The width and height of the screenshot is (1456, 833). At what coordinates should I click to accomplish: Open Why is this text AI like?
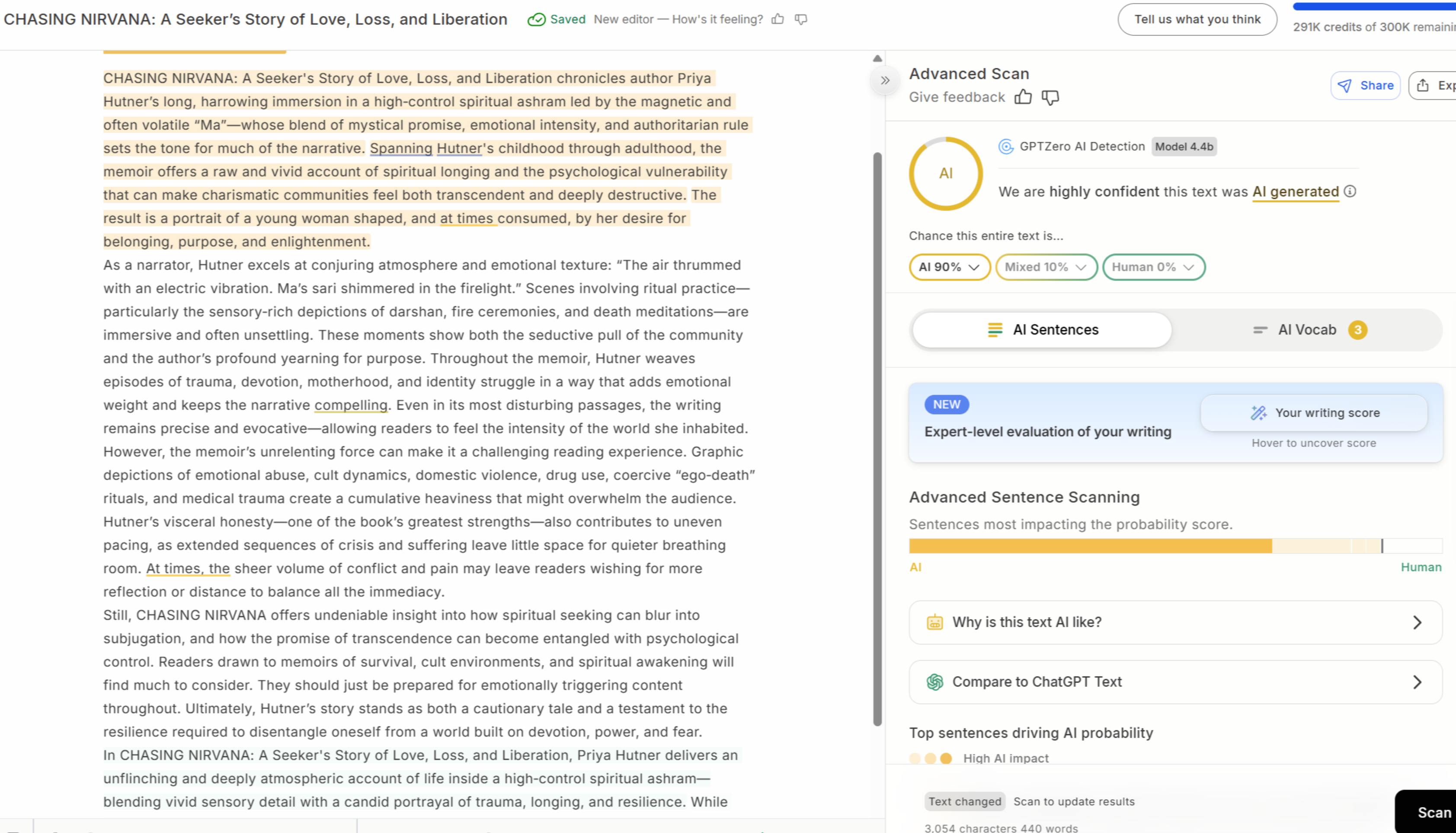click(1175, 622)
